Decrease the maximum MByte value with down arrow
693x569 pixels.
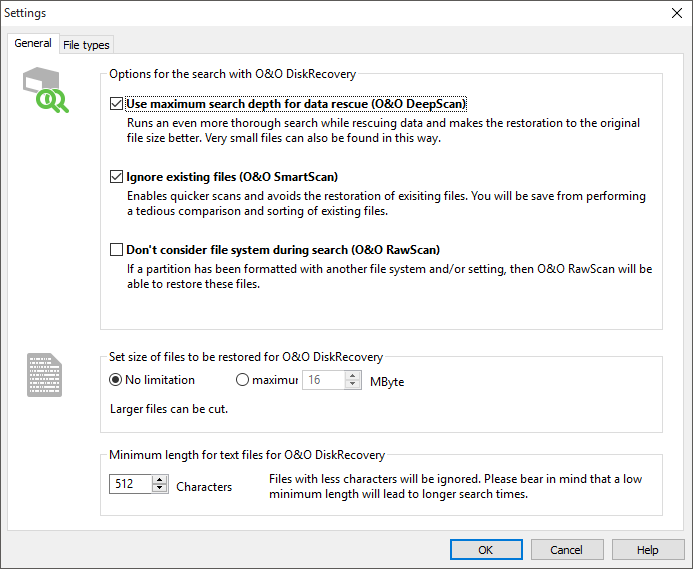[x=352, y=385]
